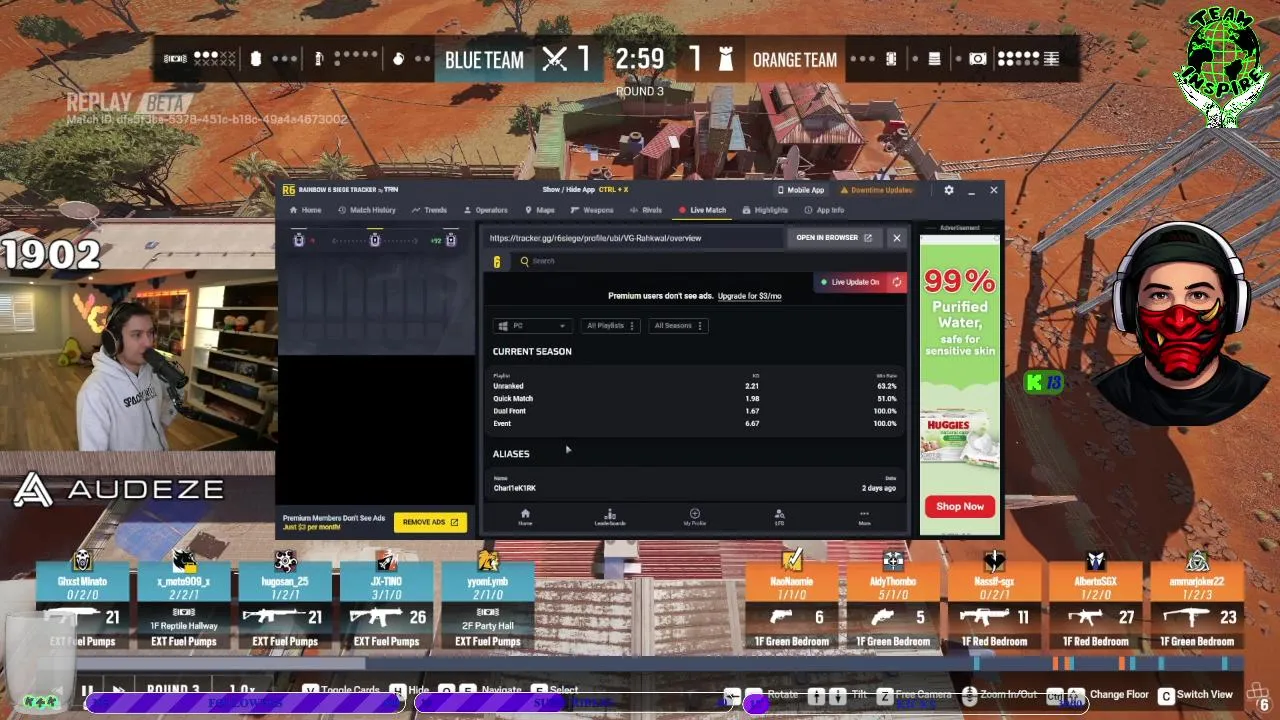Image resolution: width=1280 pixels, height=720 pixels.
Task: Open the Maps tab
Action: point(539,210)
